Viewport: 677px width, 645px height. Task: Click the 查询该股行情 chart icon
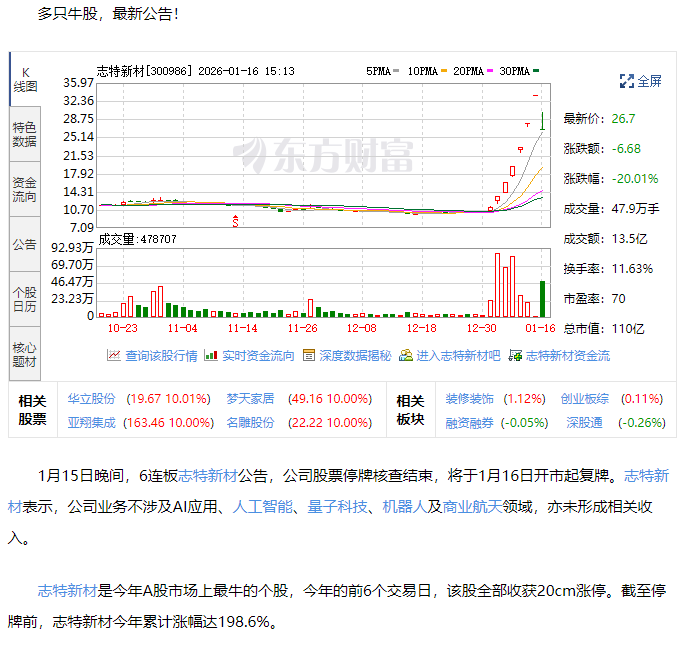point(114,355)
